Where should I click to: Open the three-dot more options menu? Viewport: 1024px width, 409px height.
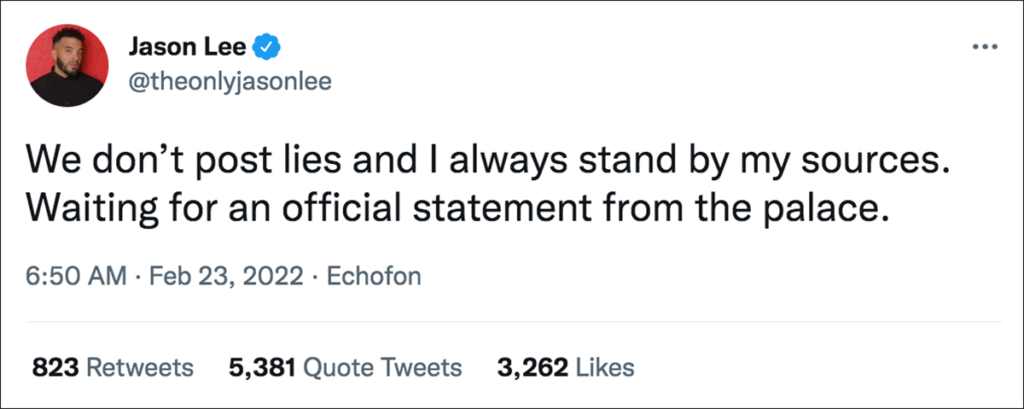coord(985,46)
